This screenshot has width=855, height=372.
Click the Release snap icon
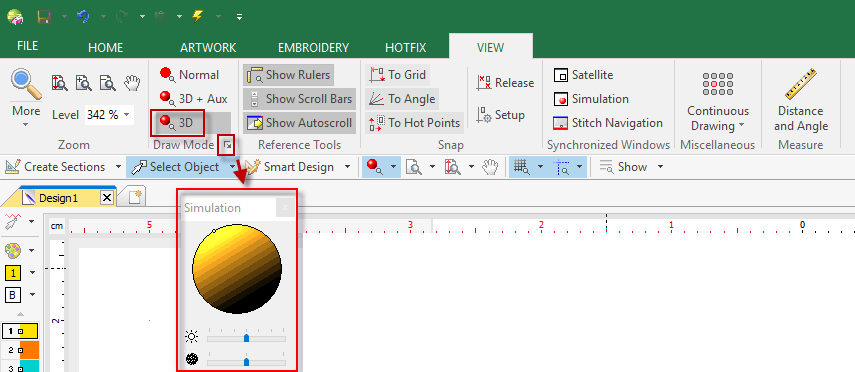coord(505,83)
